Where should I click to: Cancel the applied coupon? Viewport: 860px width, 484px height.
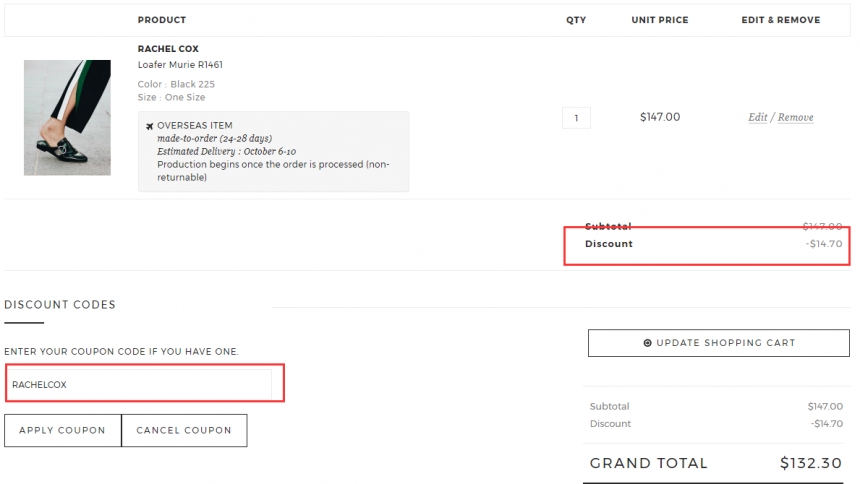[x=184, y=430]
